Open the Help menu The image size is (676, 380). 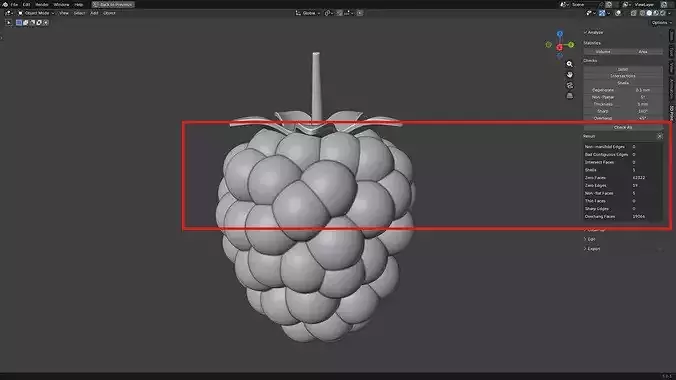click(x=78, y=4)
